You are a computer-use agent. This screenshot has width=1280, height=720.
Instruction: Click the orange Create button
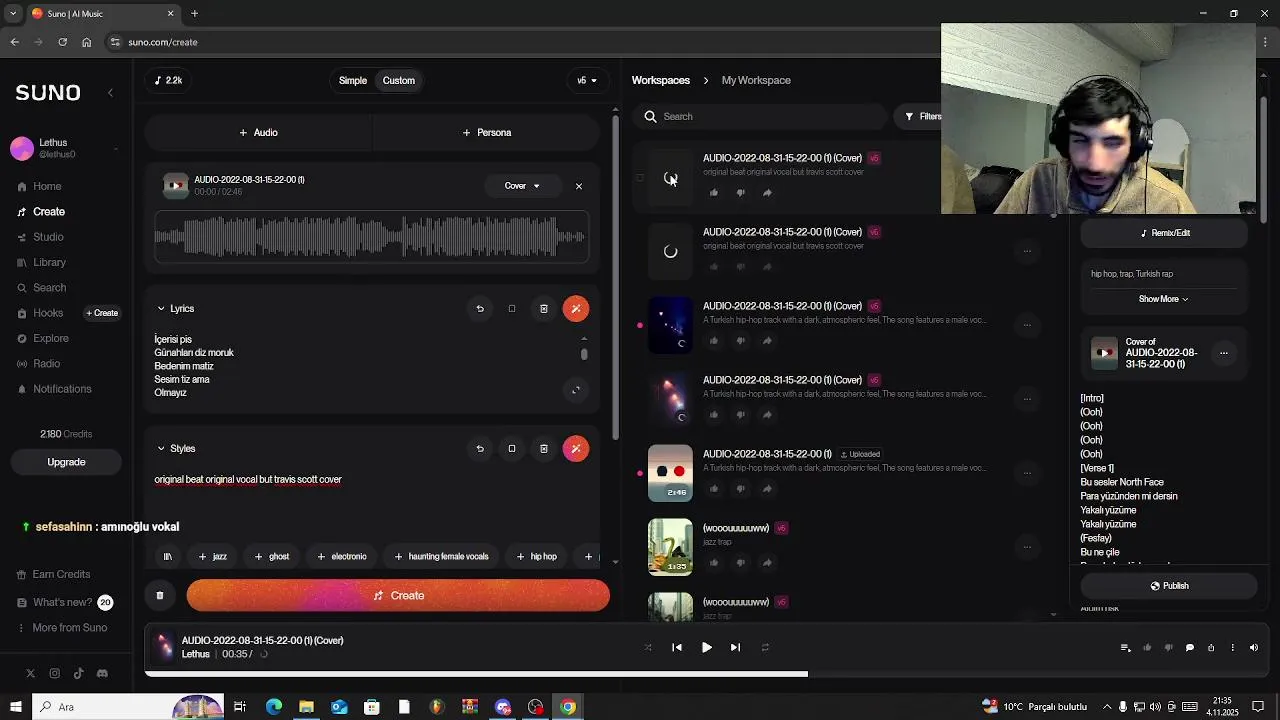tap(398, 596)
